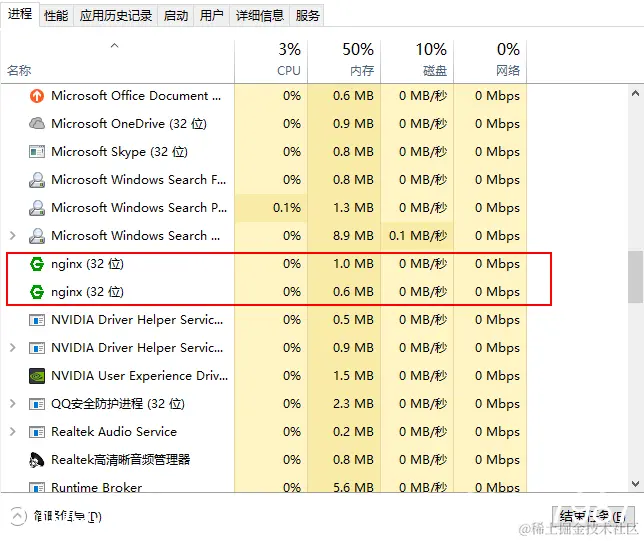Click icon of nginx process using 1.0 MB
The width and height of the screenshot is (644, 541).
tap(37, 264)
